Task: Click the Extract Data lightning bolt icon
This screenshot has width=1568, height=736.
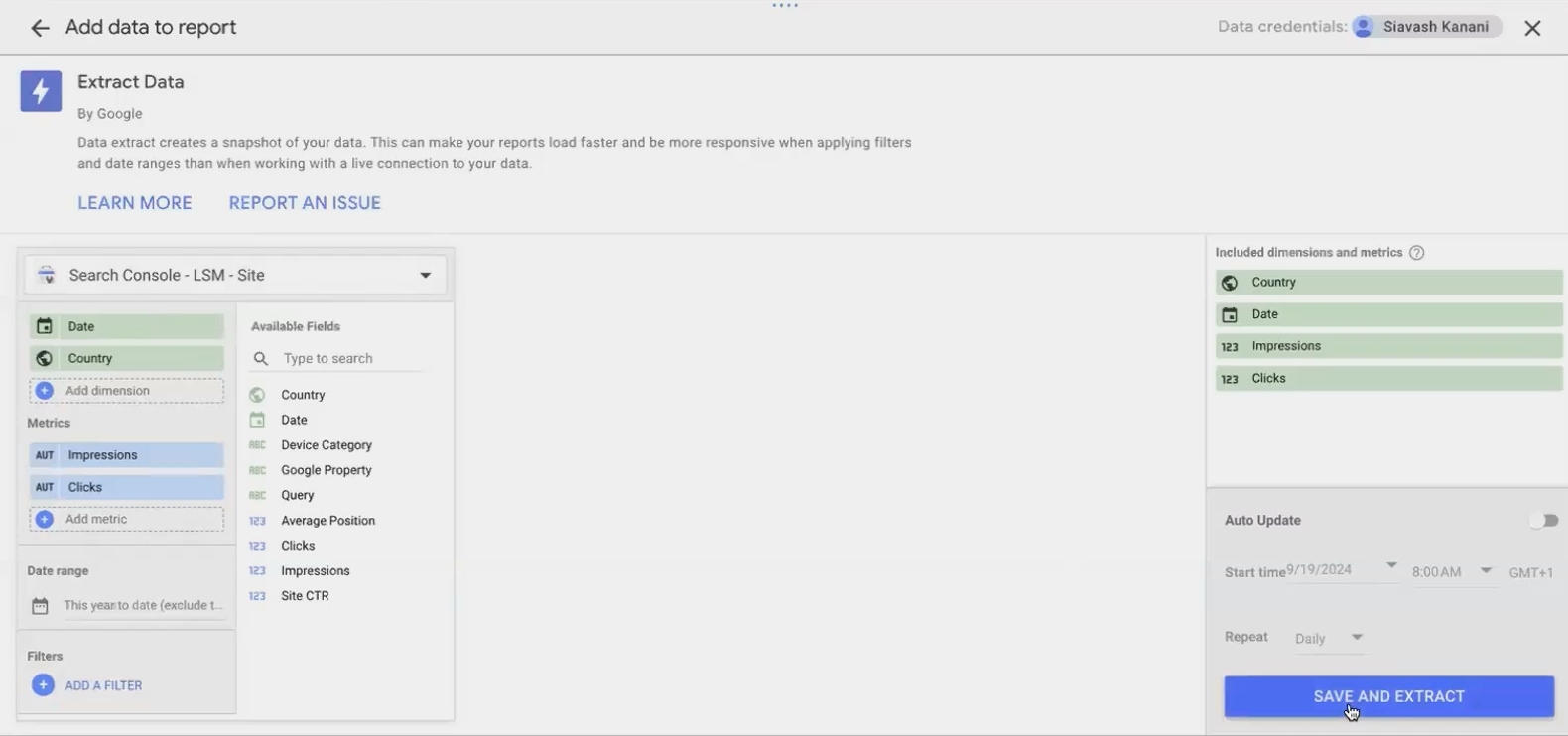Action: [x=41, y=91]
